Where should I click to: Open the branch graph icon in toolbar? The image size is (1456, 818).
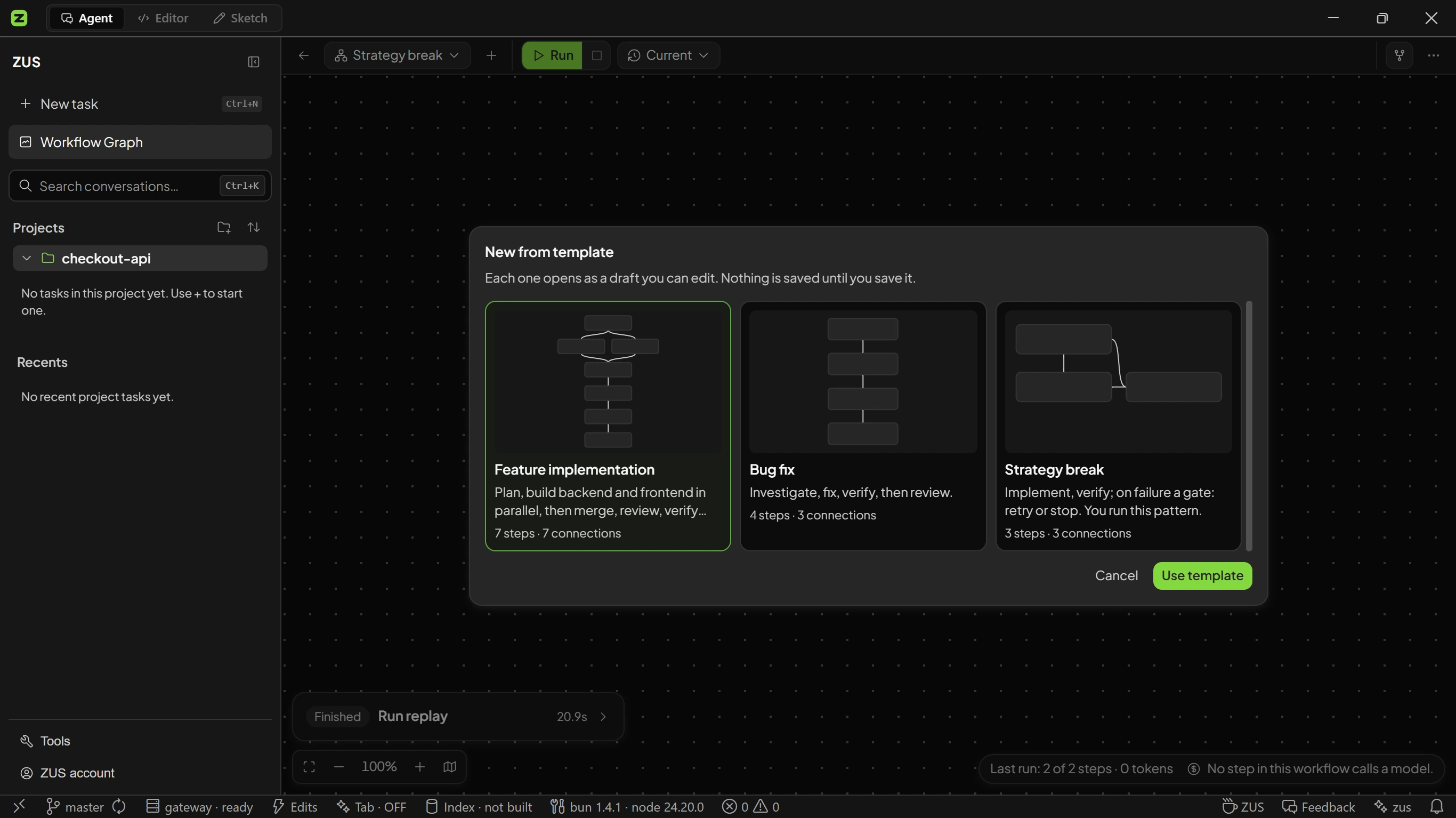tap(1400, 55)
